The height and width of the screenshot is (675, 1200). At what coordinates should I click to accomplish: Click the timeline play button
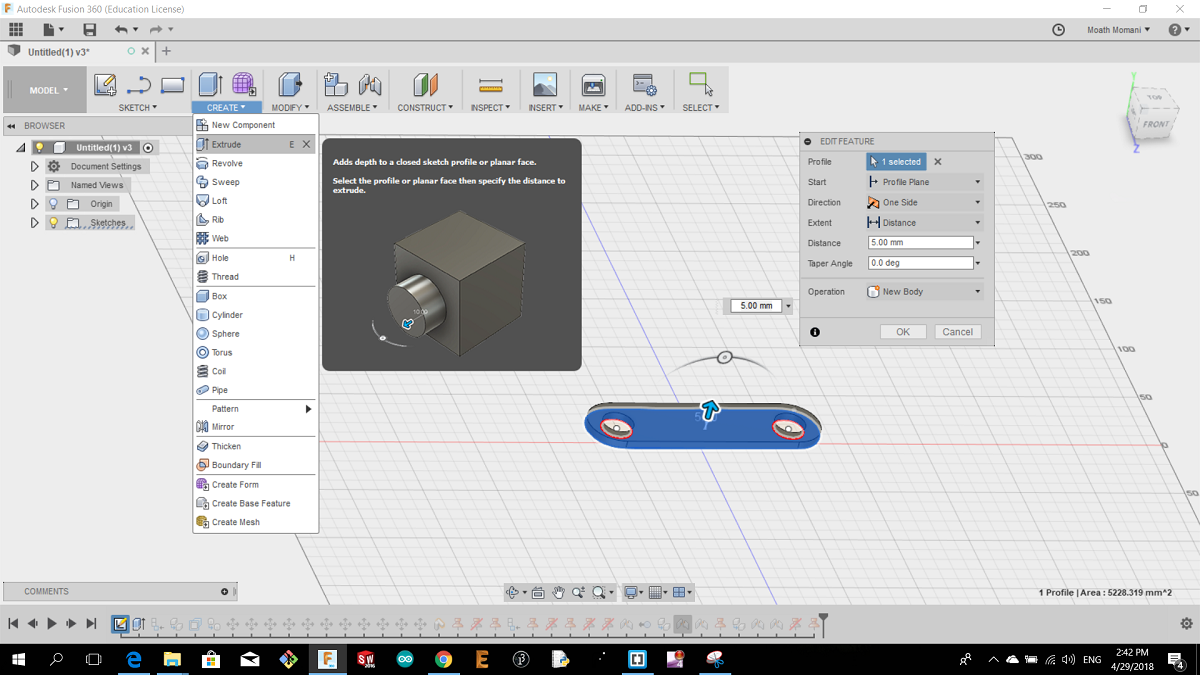(x=52, y=623)
